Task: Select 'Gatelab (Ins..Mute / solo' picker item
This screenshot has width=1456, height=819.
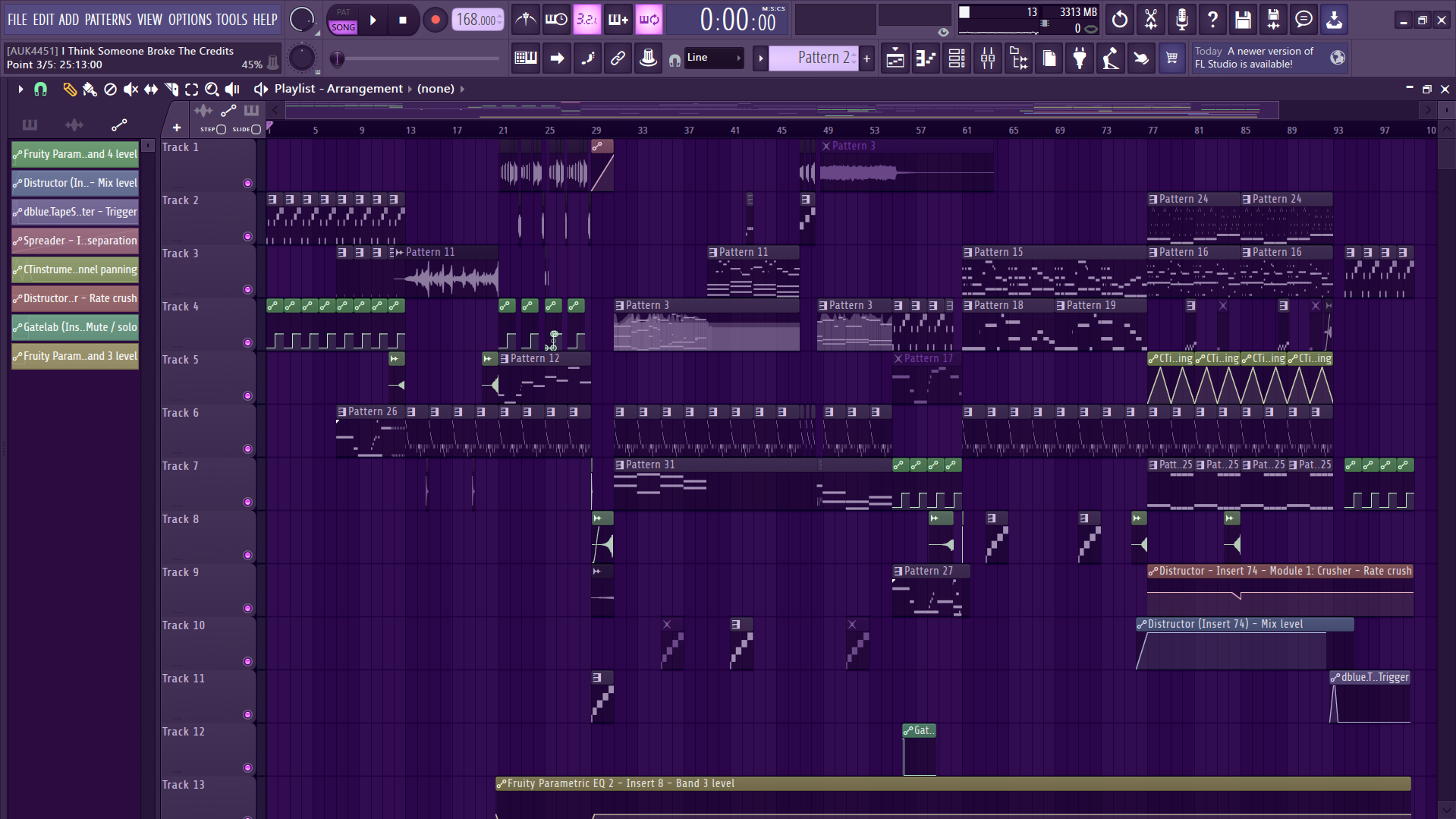Action: point(75,327)
